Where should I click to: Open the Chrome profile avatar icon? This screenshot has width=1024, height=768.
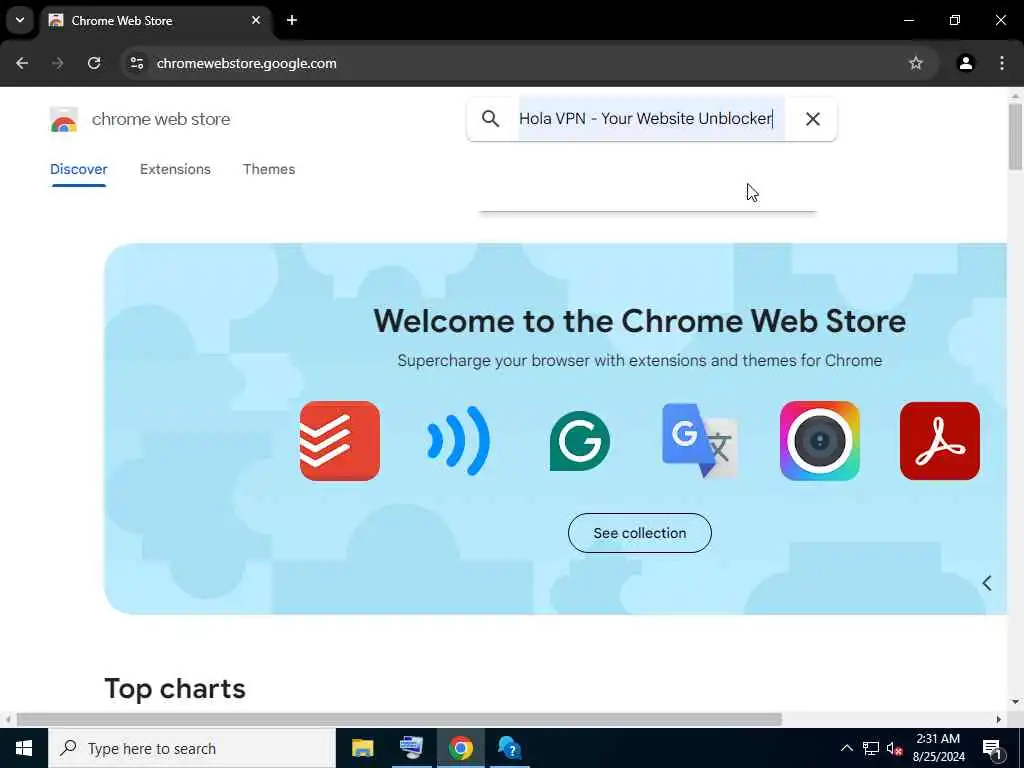coord(966,63)
